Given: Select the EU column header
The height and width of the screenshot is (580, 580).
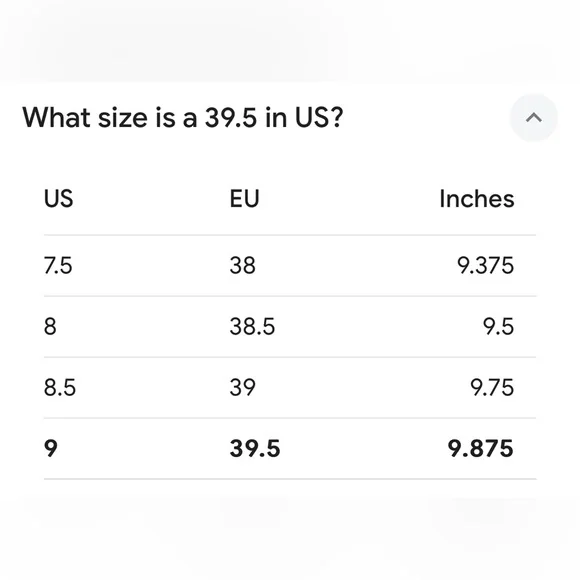Looking at the screenshot, I should point(245,199).
